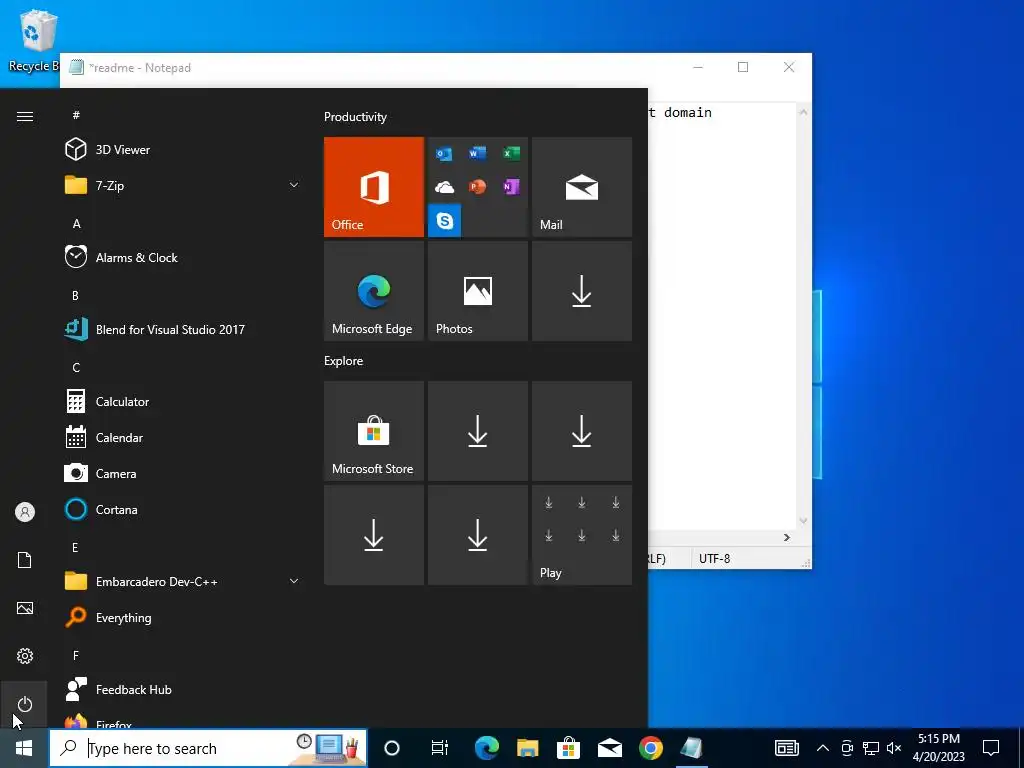Open Microsoft Store from taskbar
The width and height of the screenshot is (1024, 768).
point(569,748)
